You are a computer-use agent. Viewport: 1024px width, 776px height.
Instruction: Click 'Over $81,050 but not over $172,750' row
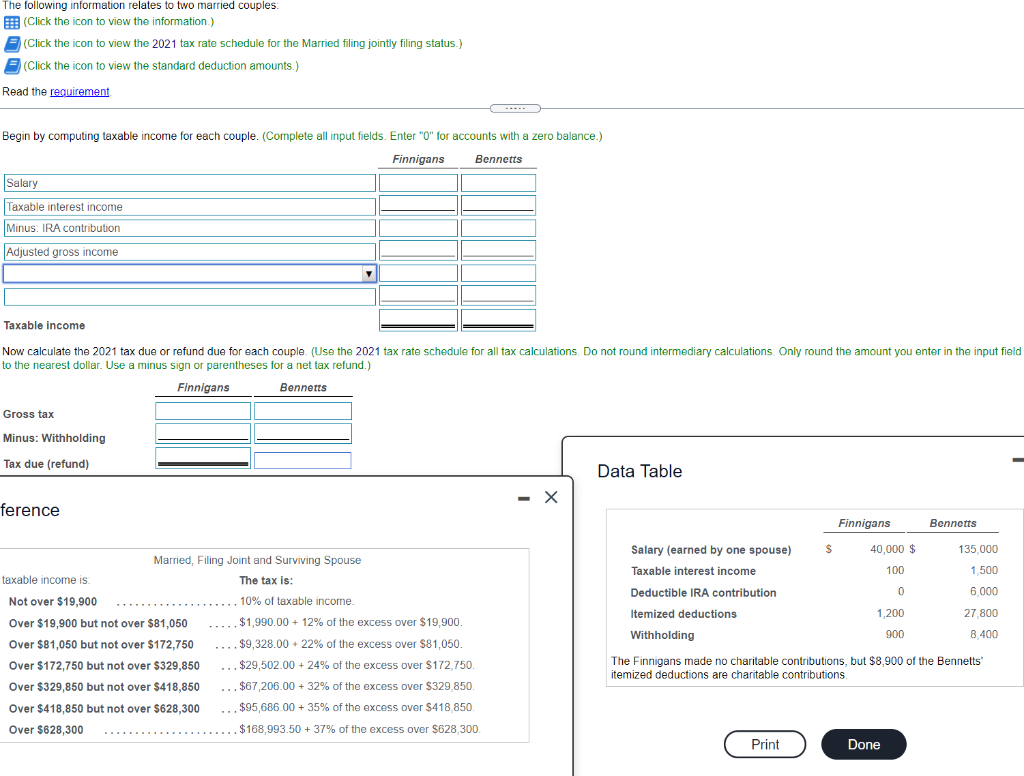236,645
